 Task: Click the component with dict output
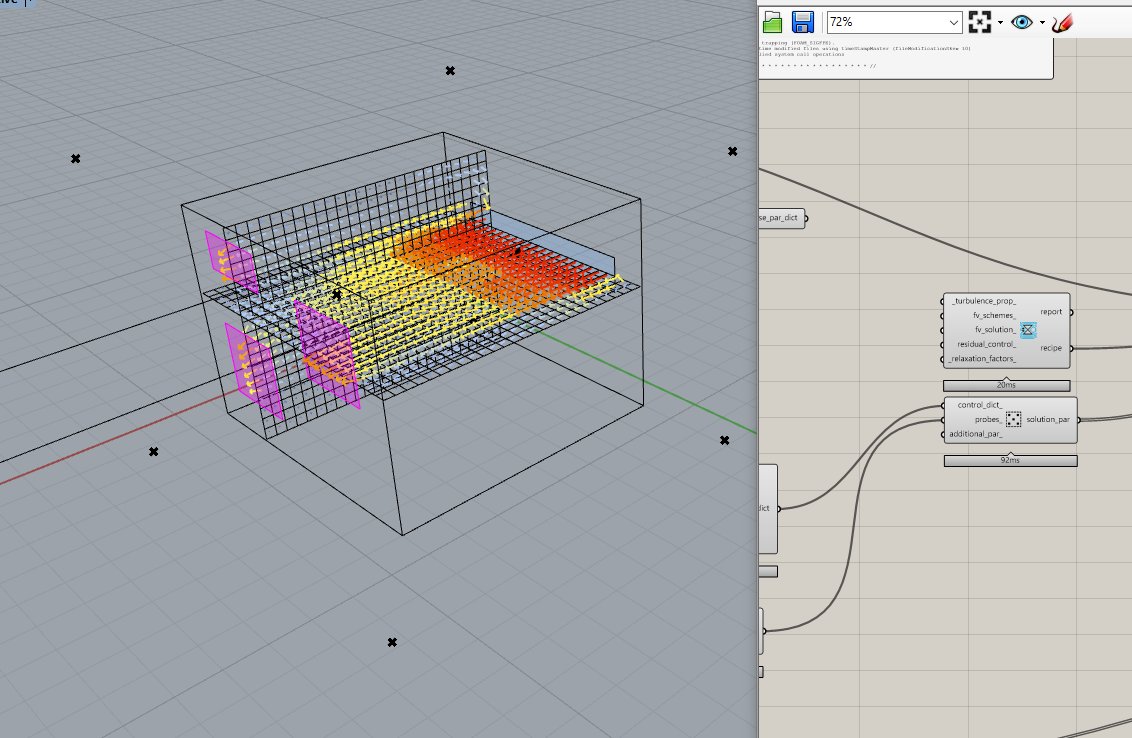pos(768,508)
